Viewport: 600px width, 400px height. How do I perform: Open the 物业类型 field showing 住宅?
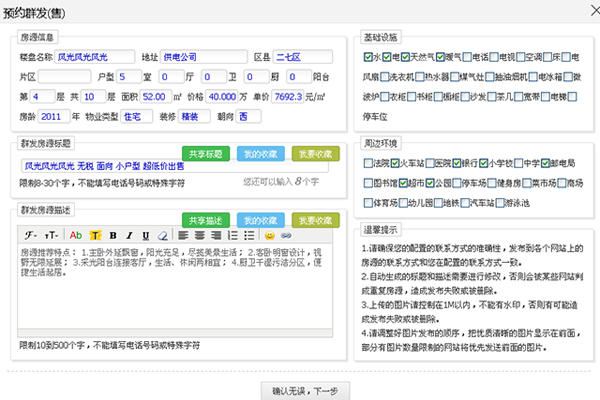click(x=137, y=116)
